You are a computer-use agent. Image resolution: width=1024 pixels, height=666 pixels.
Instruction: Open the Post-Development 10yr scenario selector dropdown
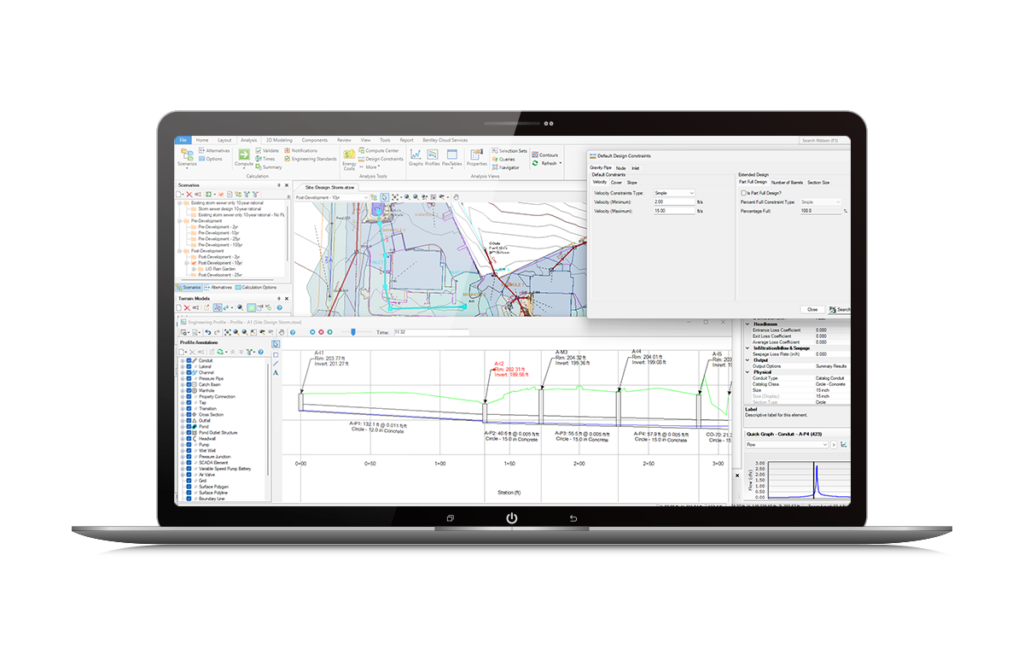click(364, 197)
